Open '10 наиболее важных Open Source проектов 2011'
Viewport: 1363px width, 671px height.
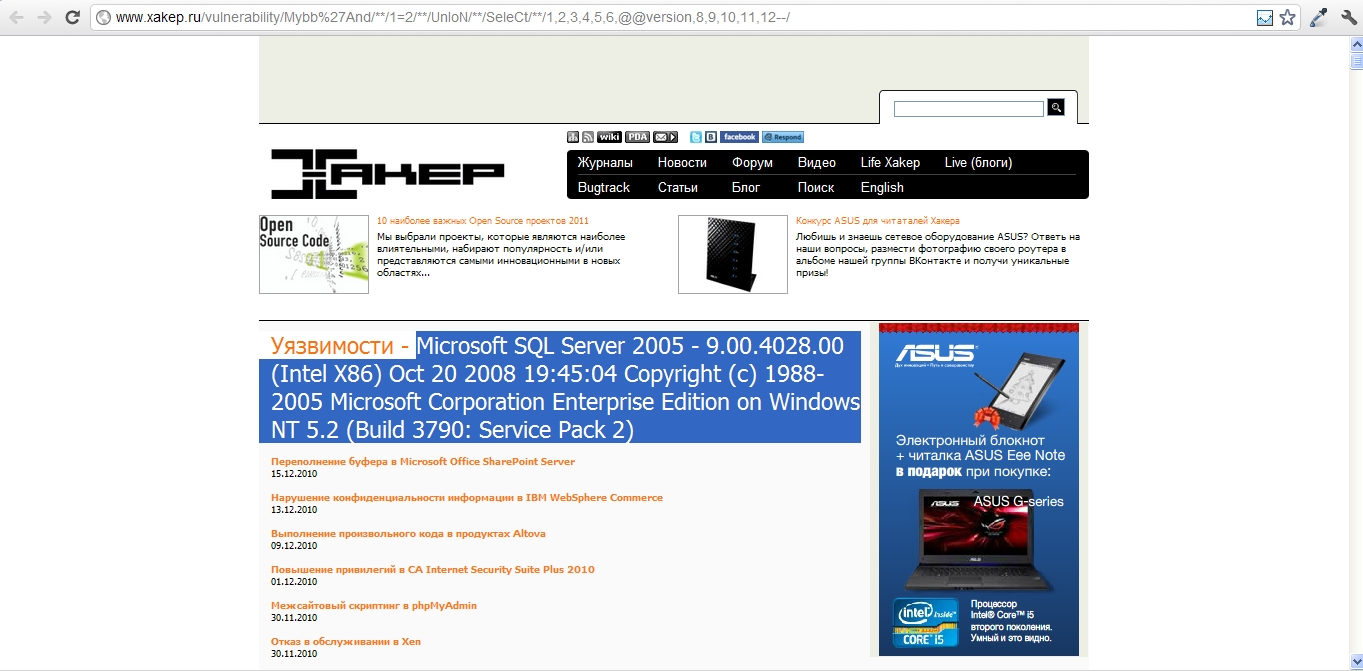[483, 221]
